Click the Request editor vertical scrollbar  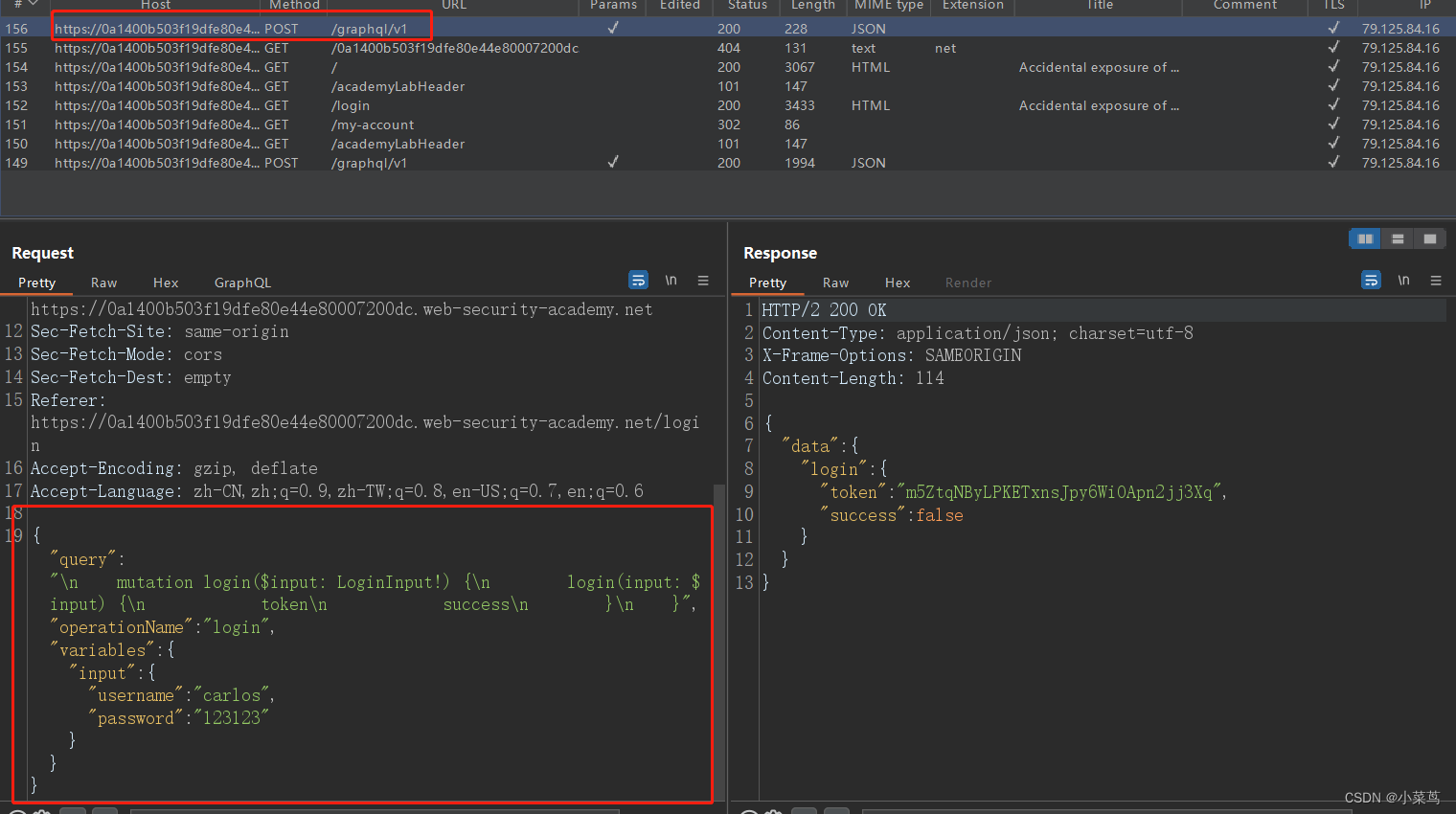[x=719, y=642]
